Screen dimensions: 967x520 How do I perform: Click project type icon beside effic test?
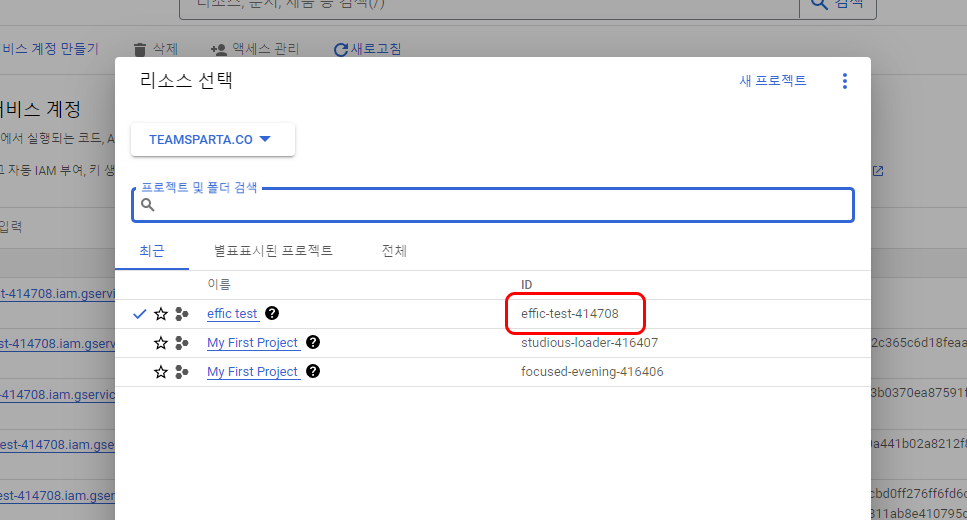click(182, 314)
